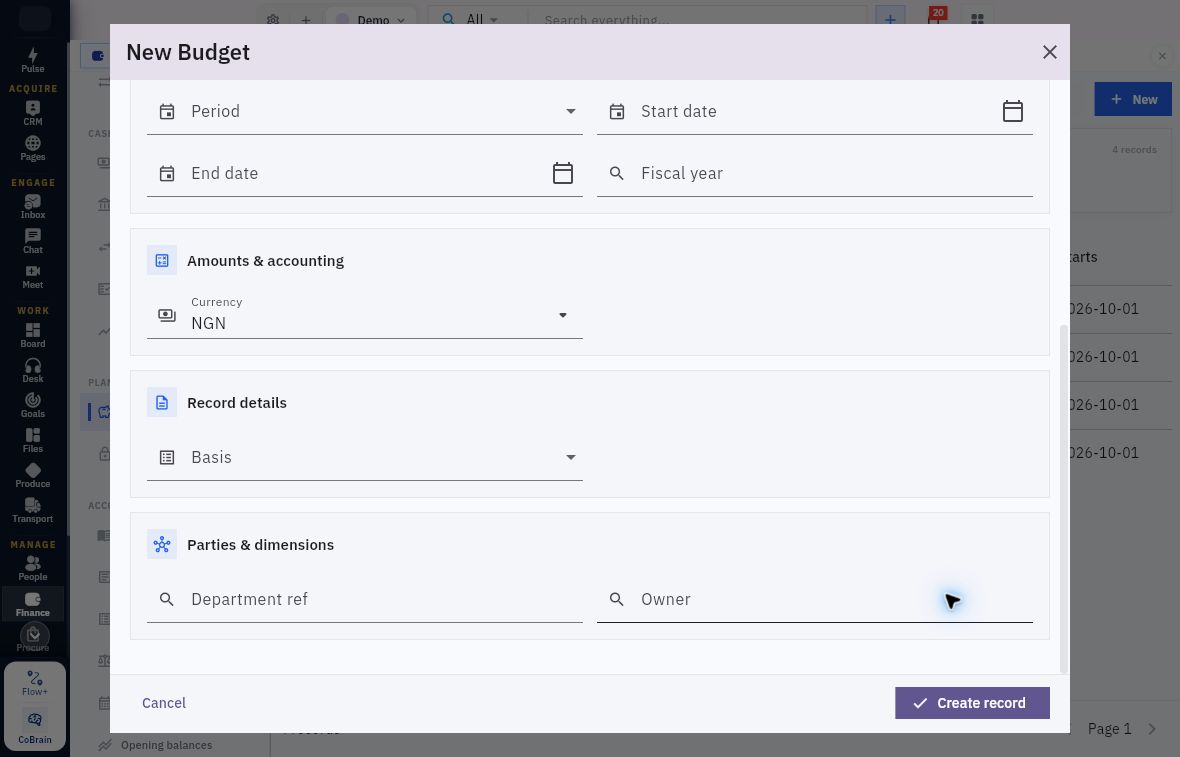This screenshot has width=1180, height=757.
Task: Open Pages from sidebar
Action: [x=32, y=148]
